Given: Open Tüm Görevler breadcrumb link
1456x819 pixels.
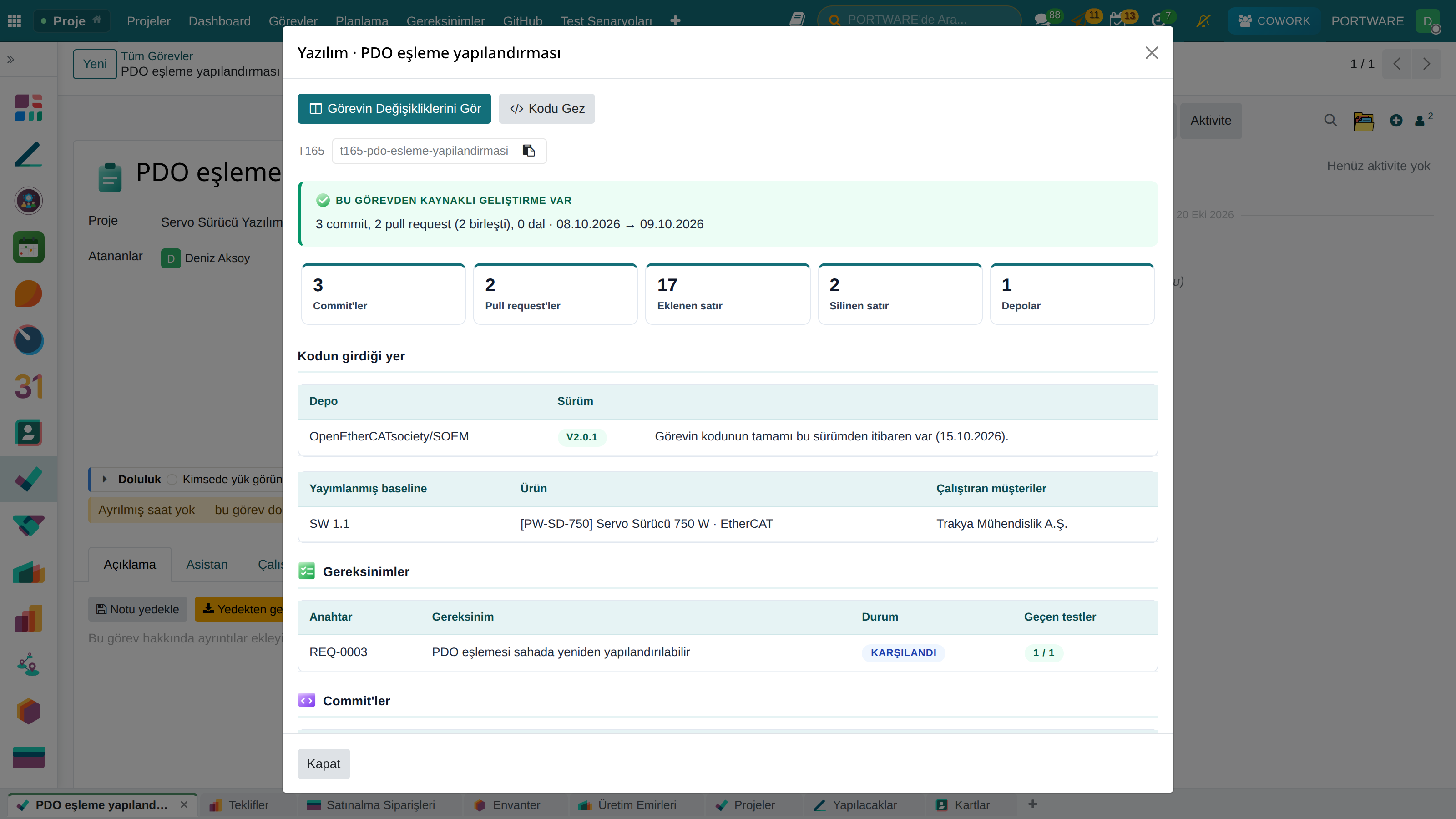Looking at the screenshot, I should coord(157,56).
